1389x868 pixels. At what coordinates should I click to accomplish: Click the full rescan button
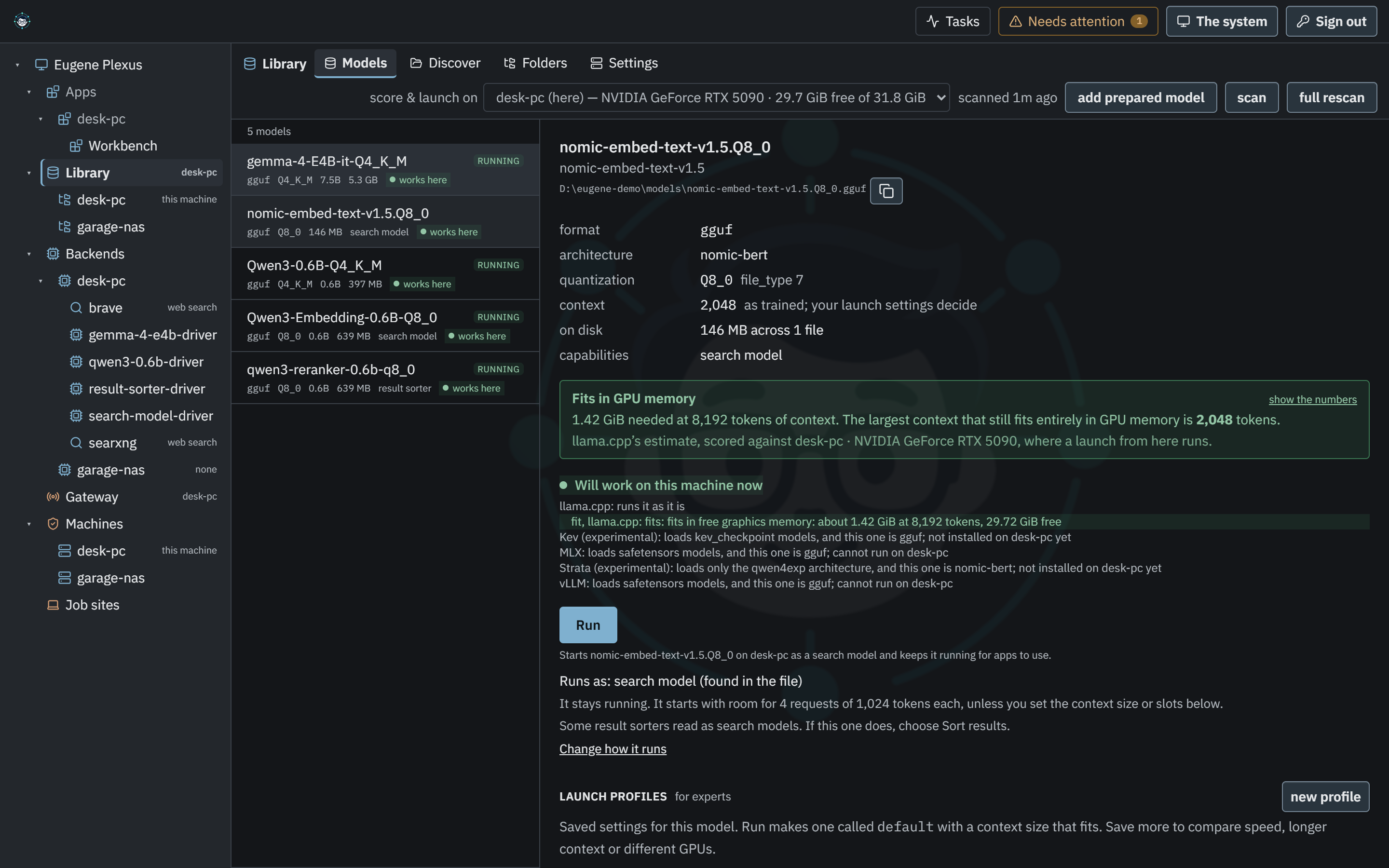click(x=1331, y=97)
